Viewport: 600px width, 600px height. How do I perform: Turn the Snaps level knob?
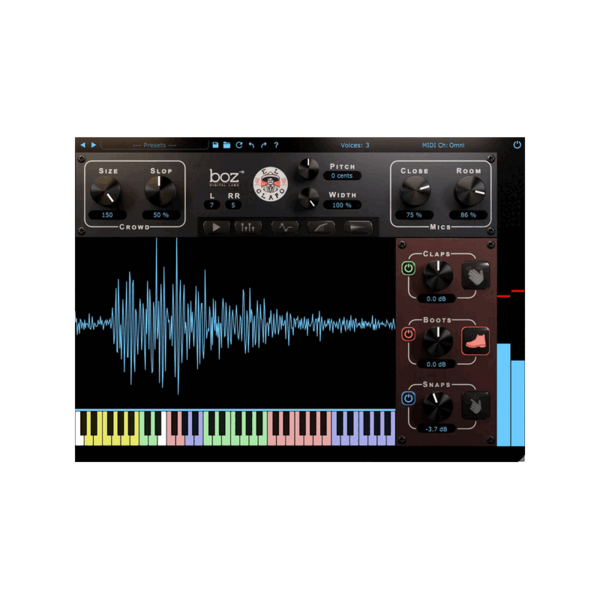[438, 406]
